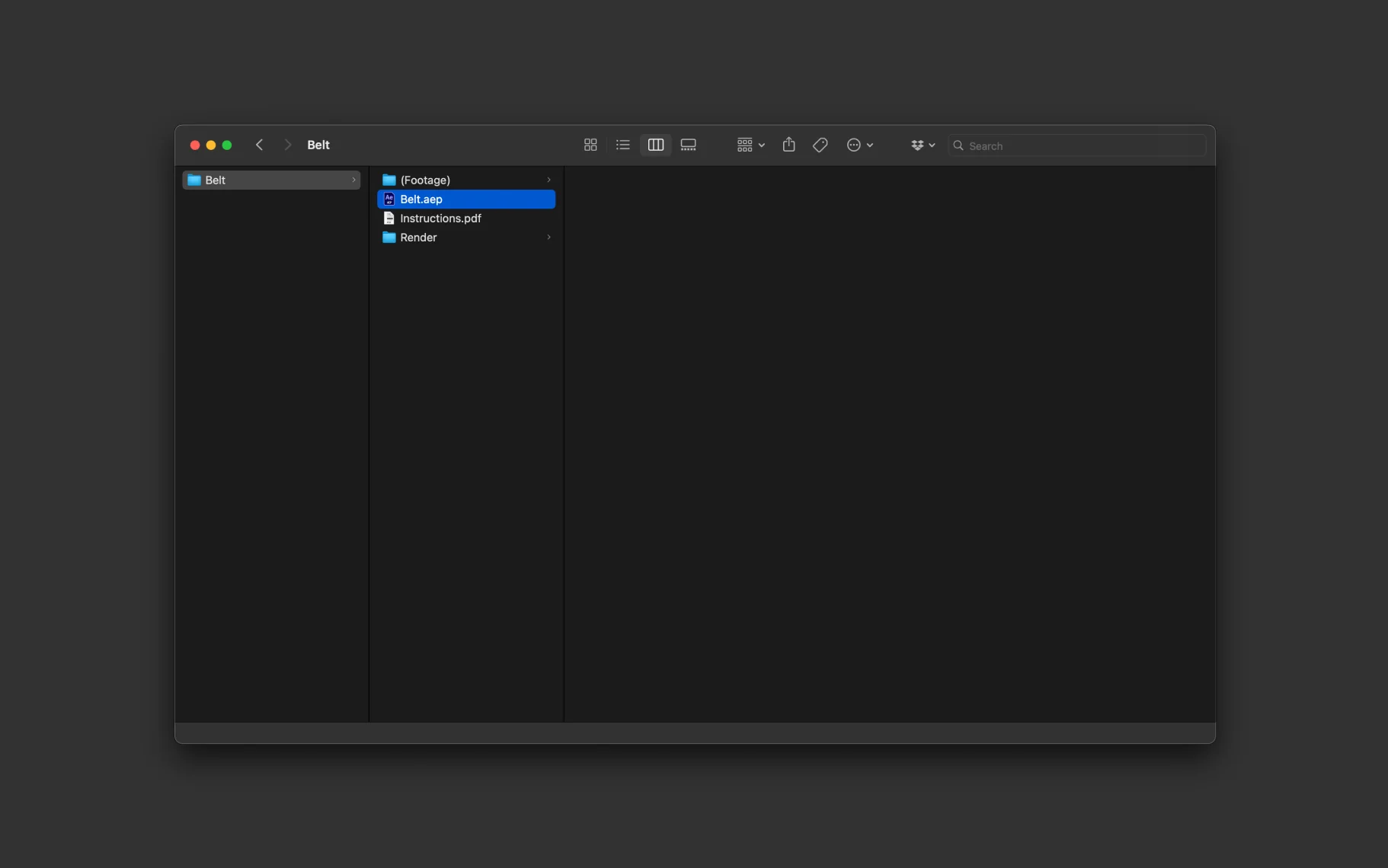Select the Belt folder in first column
Screen dimensions: 1388x868
pyautogui.click(x=271, y=180)
